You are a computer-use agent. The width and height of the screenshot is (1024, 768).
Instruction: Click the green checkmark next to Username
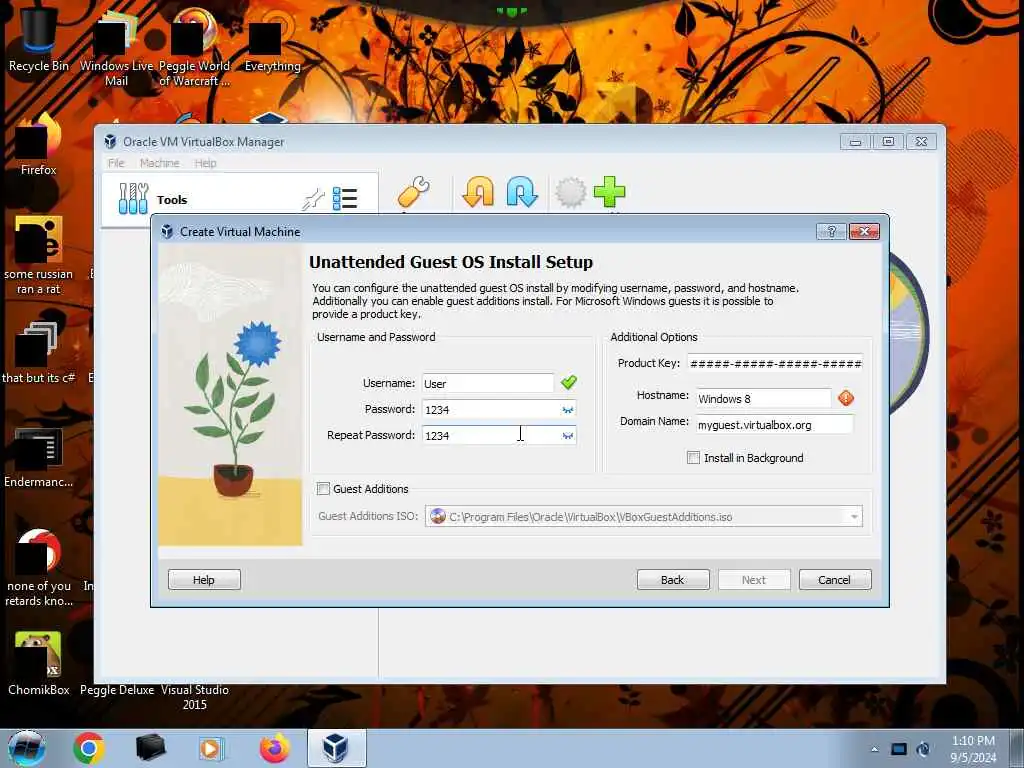[569, 383]
